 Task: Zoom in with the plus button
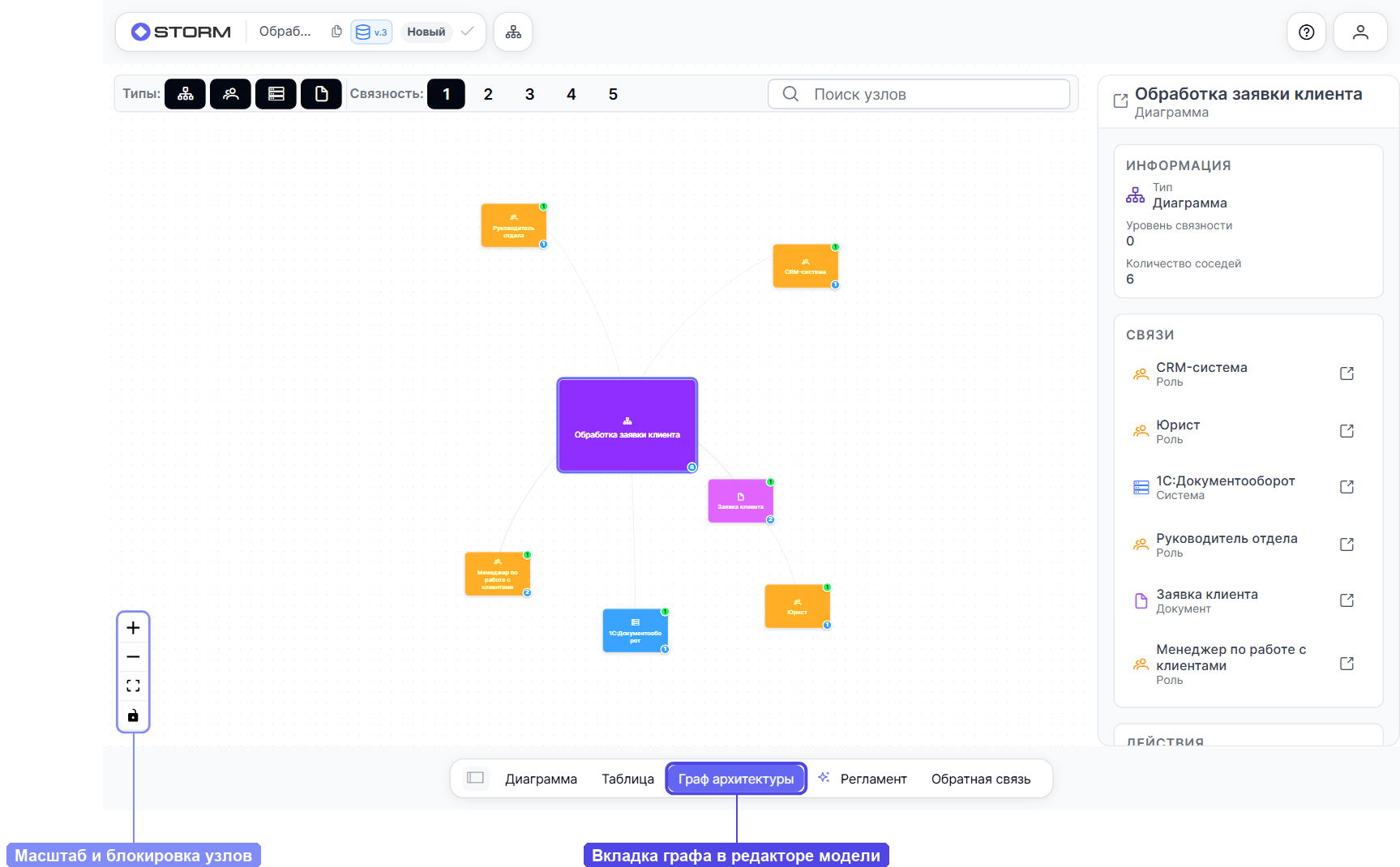(133, 628)
